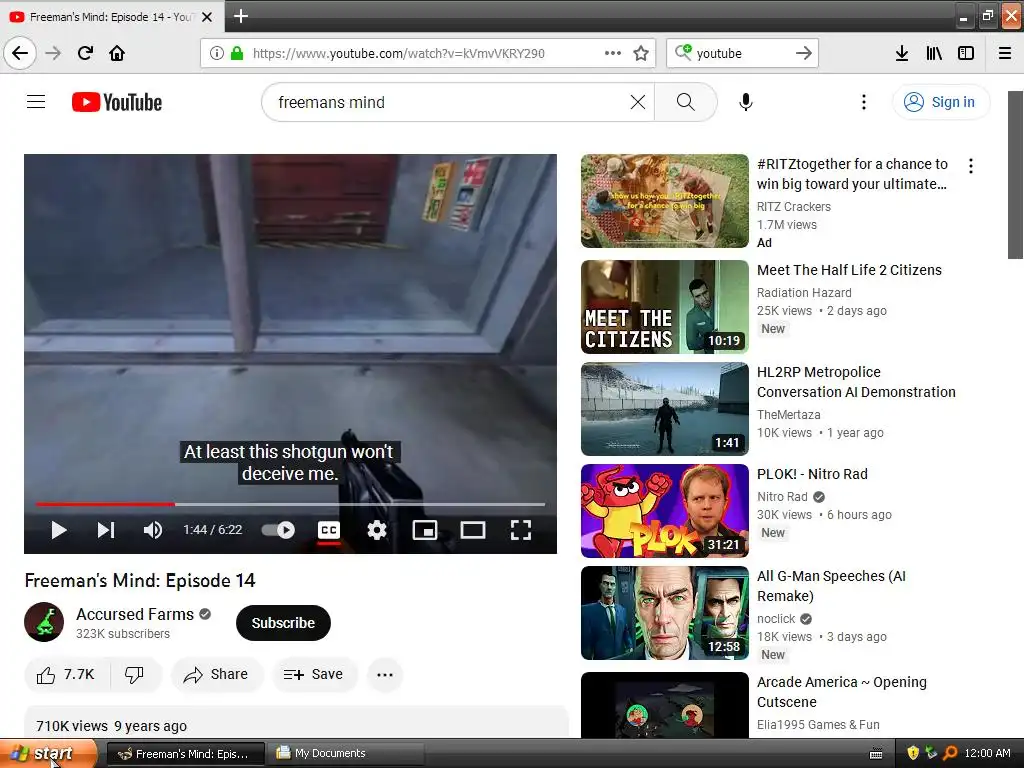Expand the 710K views description box
This screenshot has width=1024, height=768.
(x=296, y=722)
